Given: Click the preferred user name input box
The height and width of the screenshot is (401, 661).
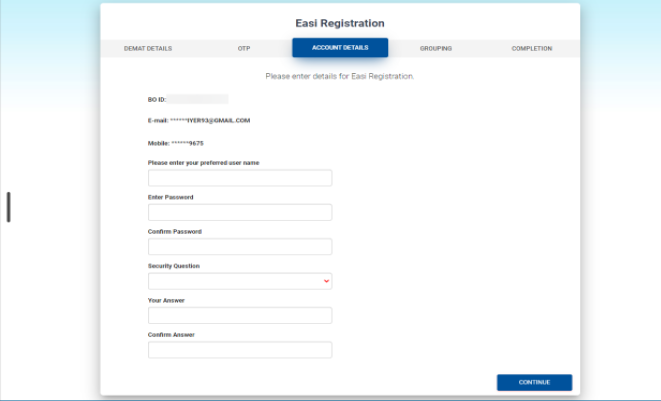Looking at the screenshot, I should [240, 178].
